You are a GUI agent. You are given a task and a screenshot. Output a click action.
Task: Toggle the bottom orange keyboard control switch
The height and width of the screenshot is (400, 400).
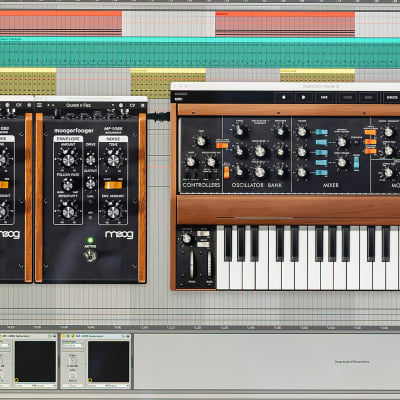(370, 151)
